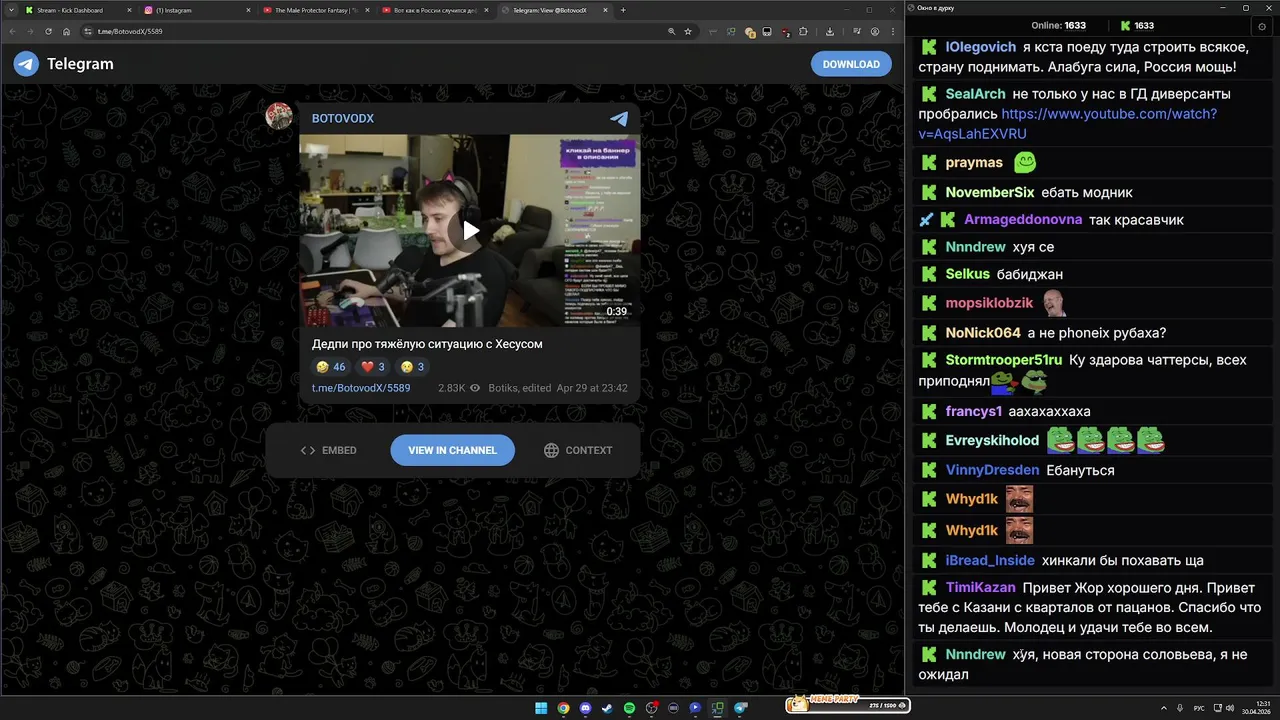Image resolution: width=1280 pixels, height=720 pixels.
Task: Switch to The Male Protector Fantasy tab
Action: [315, 10]
